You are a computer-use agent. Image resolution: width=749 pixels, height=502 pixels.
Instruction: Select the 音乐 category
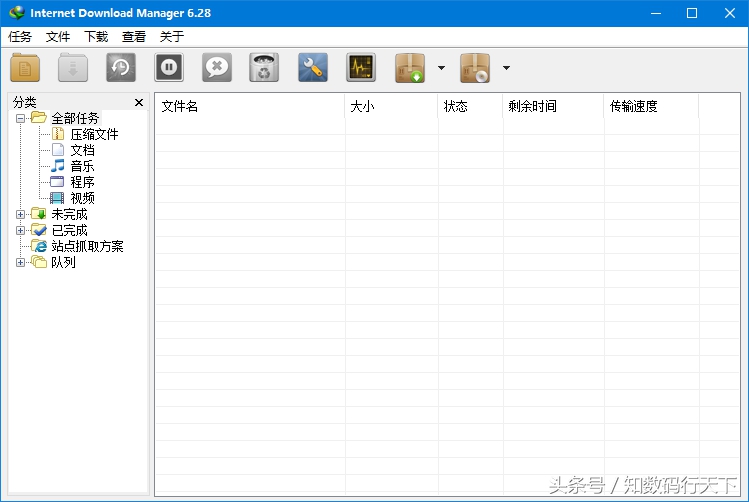point(82,166)
